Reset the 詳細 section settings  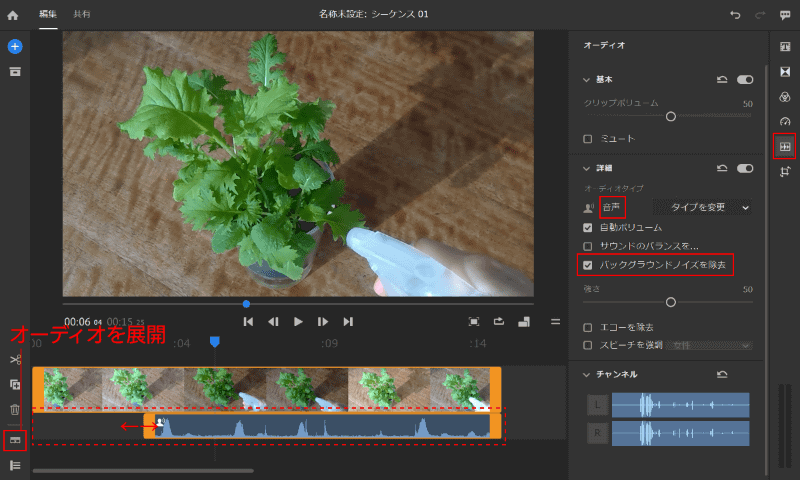722,168
